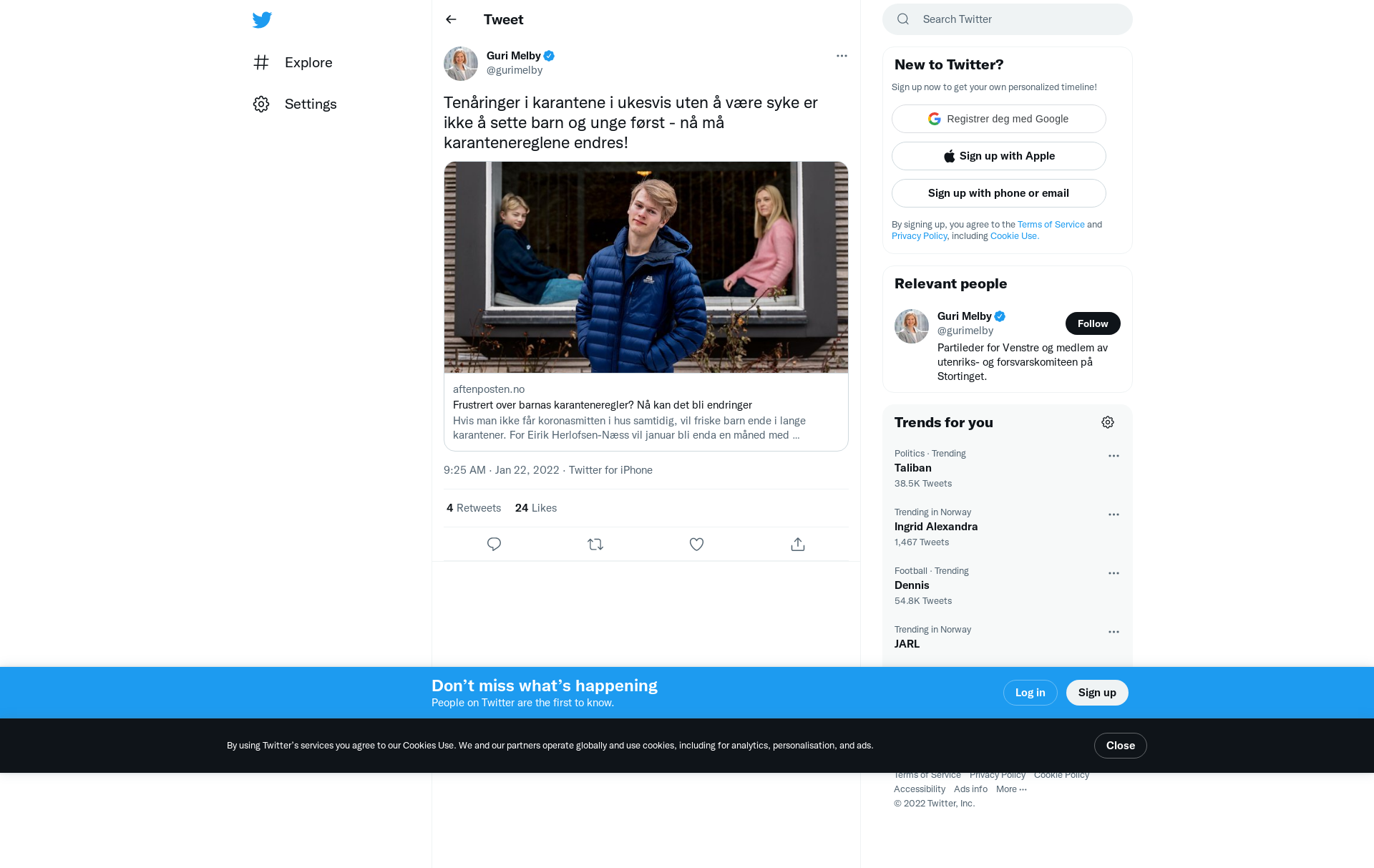Open Explore in the sidebar
The image size is (1374, 868).
coord(293,62)
